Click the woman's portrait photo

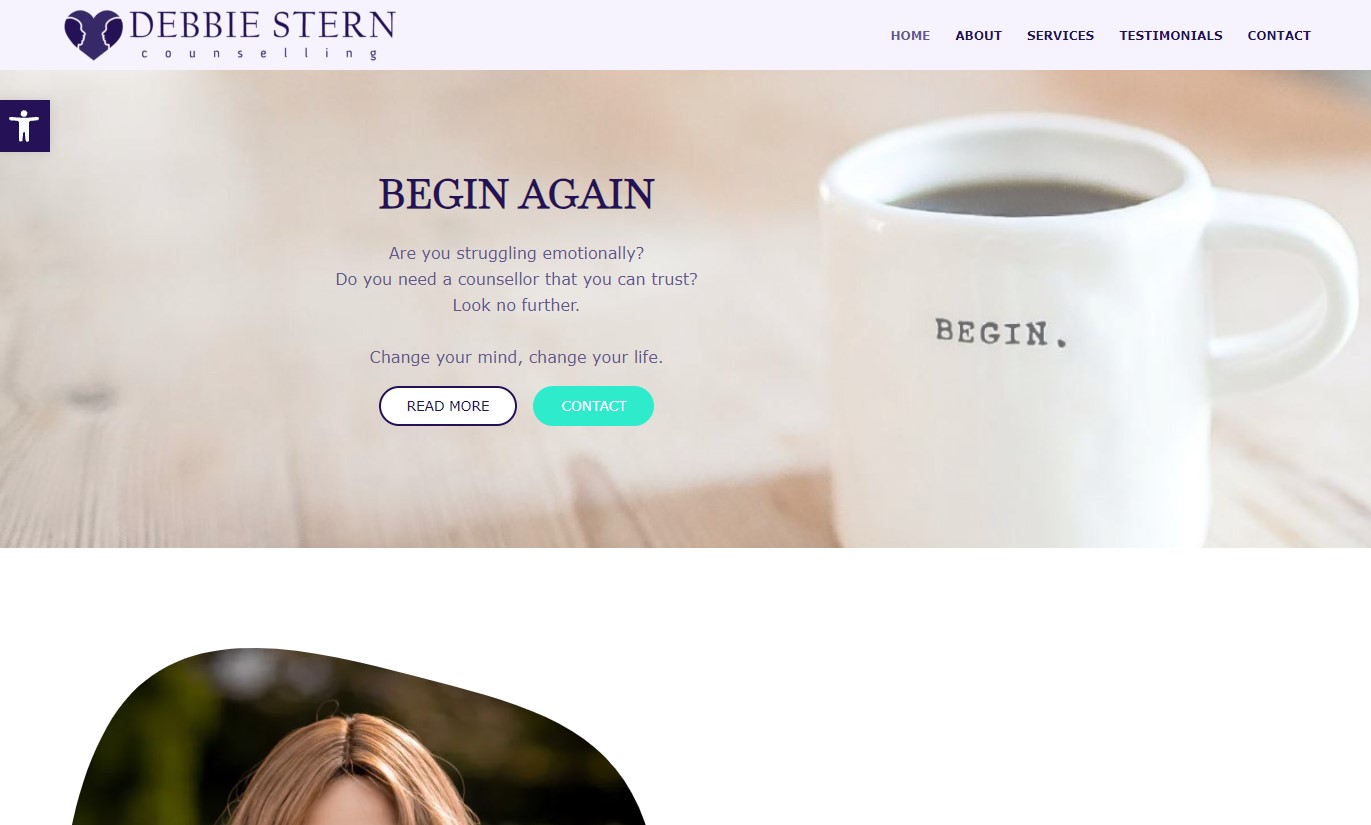pyautogui.click(x=360, y=737)
